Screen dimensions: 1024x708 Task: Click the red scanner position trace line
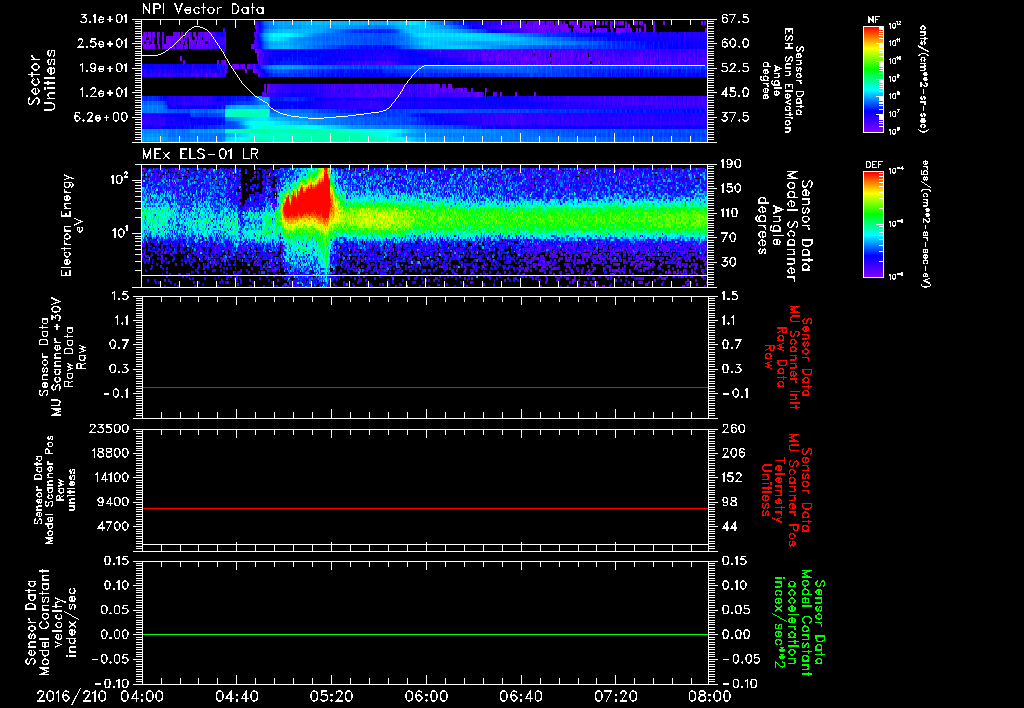[x=424, y=508]
